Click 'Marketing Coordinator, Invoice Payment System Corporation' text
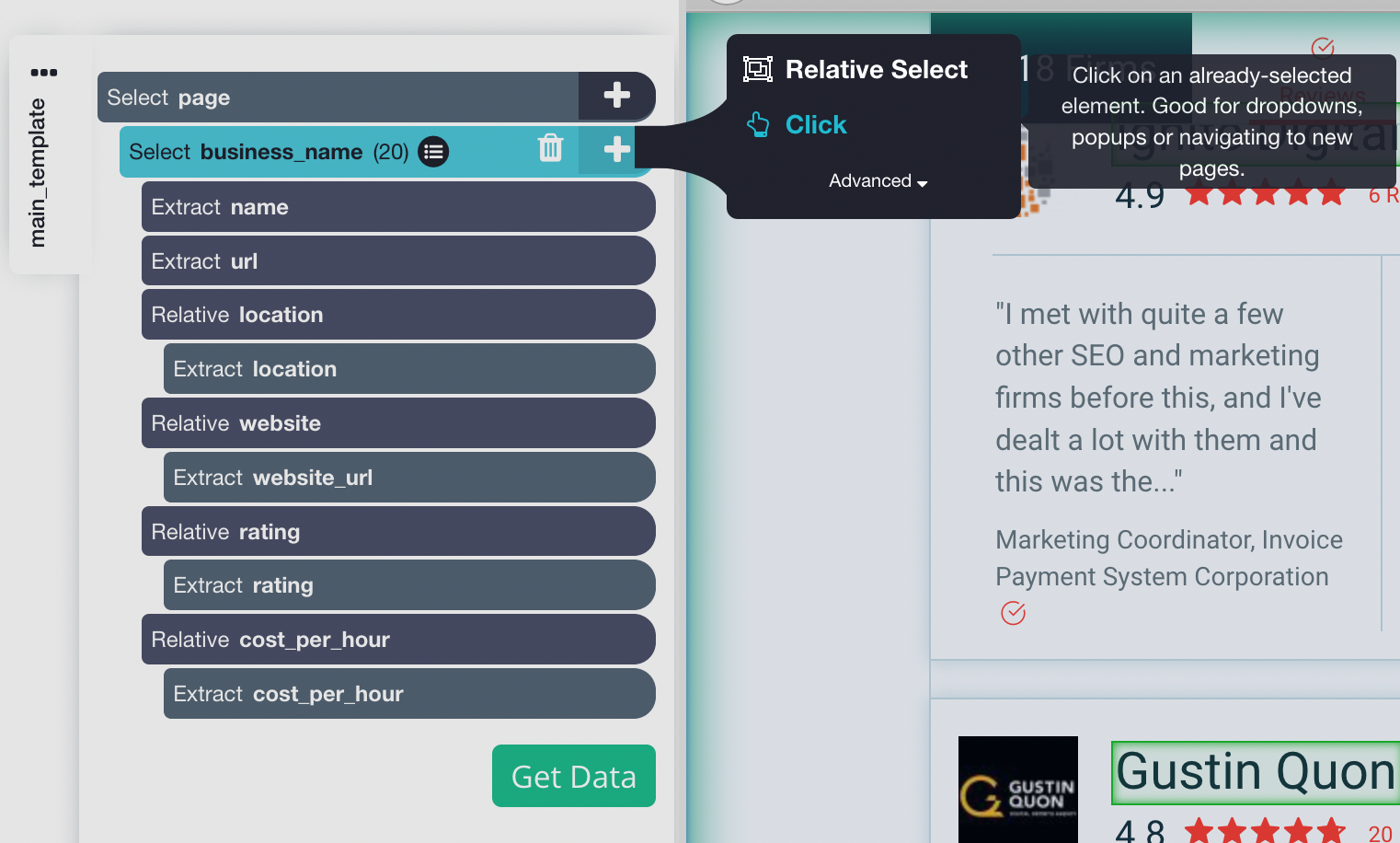Image resolution: width=1400 pixels, height=843 pixels. (1169, 558)
